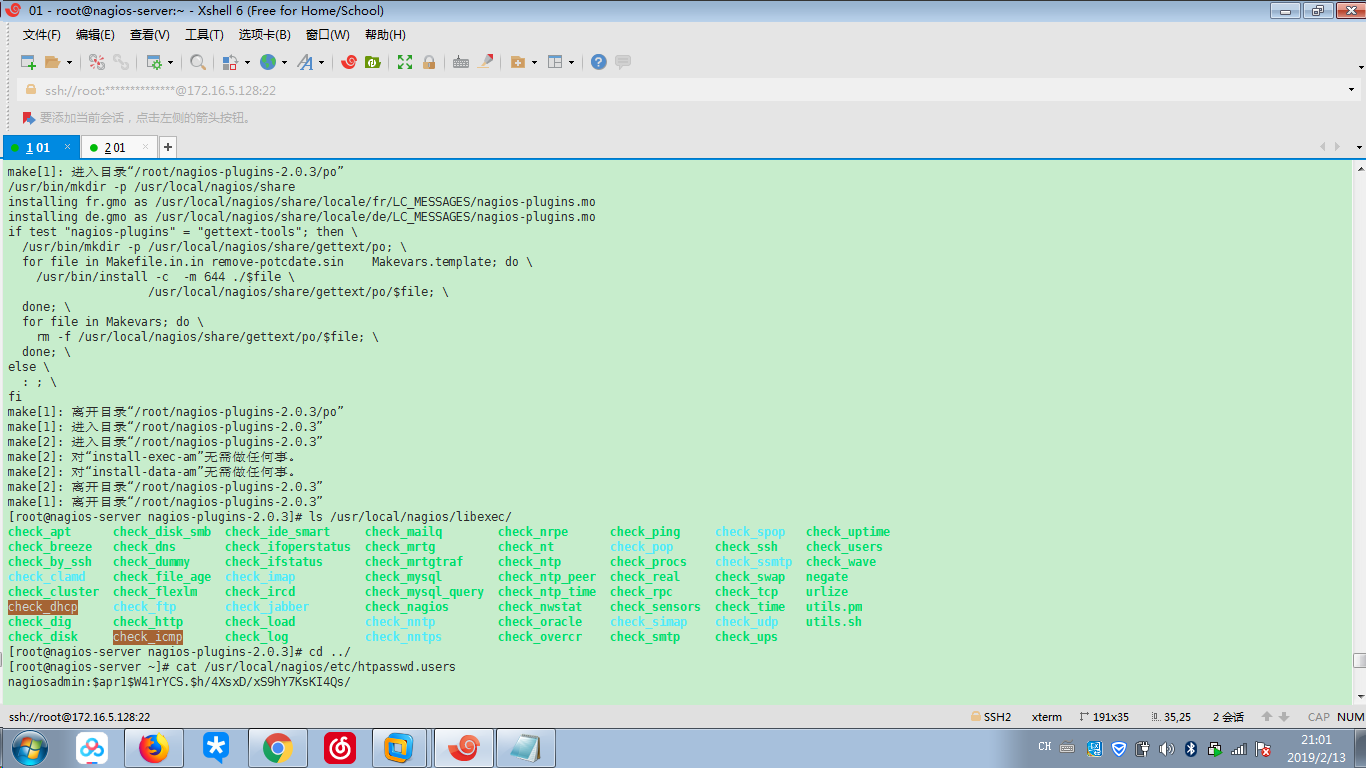
Task: Click the volume speaker tray icon
Action: pyautogui.click(x=1166, y=748)
